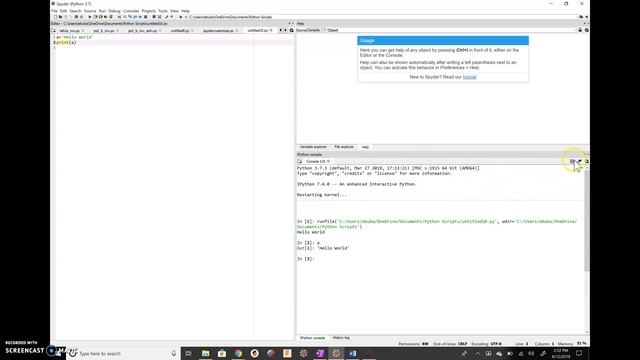Screen dimensions: 640x360
Task: Click the console remove-variables icon
Action: coord(579,161)
